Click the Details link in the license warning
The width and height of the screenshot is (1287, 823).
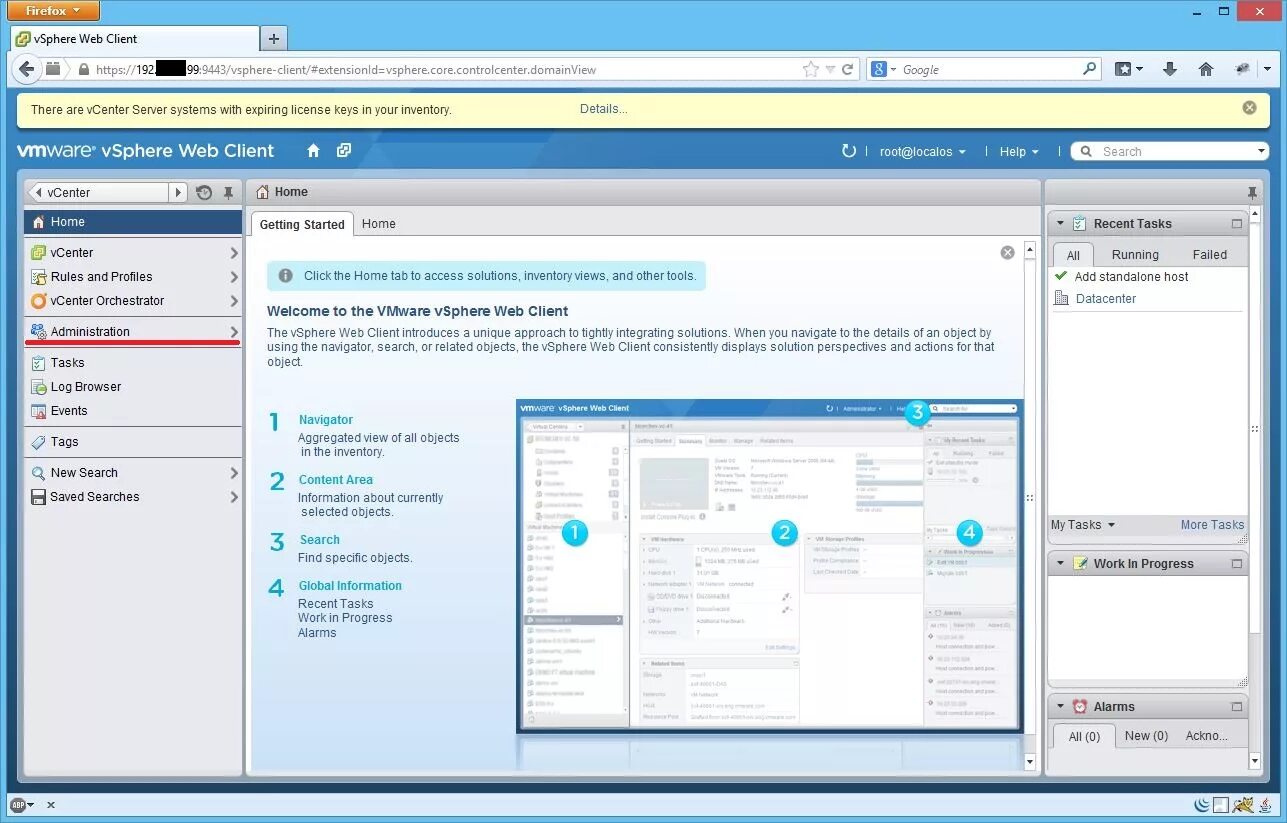603,108
